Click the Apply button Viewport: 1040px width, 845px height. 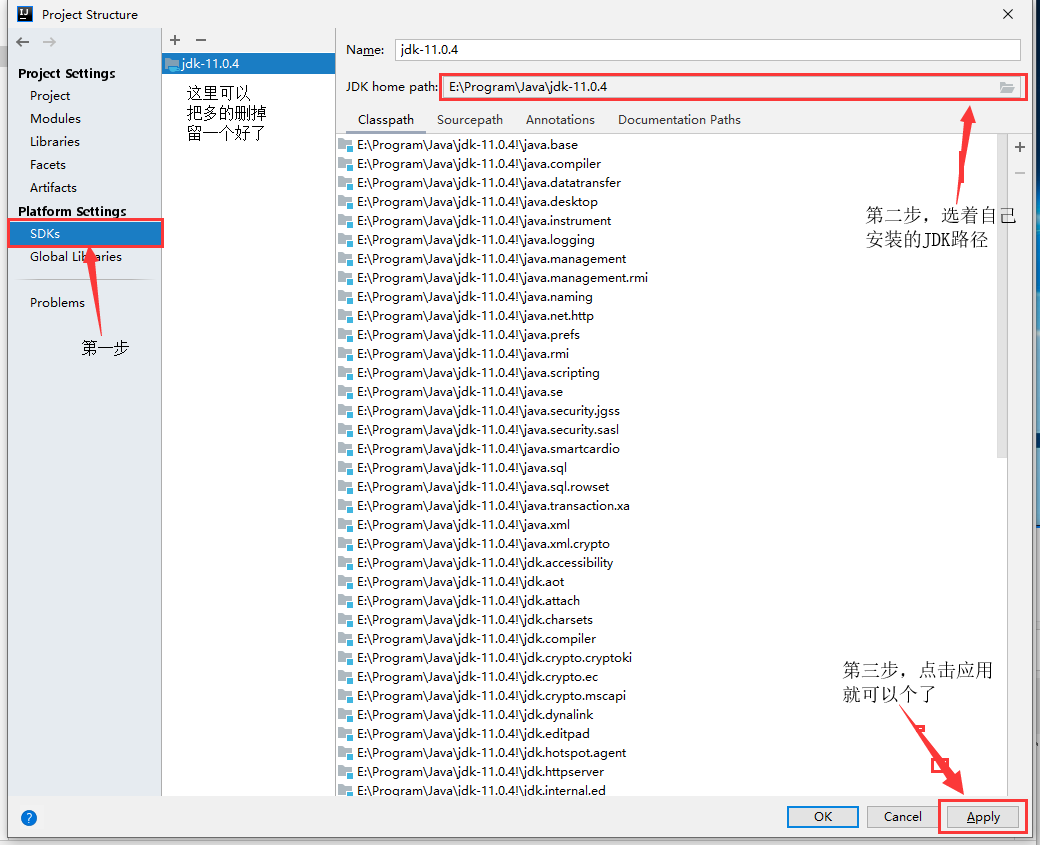pos(982,816)
